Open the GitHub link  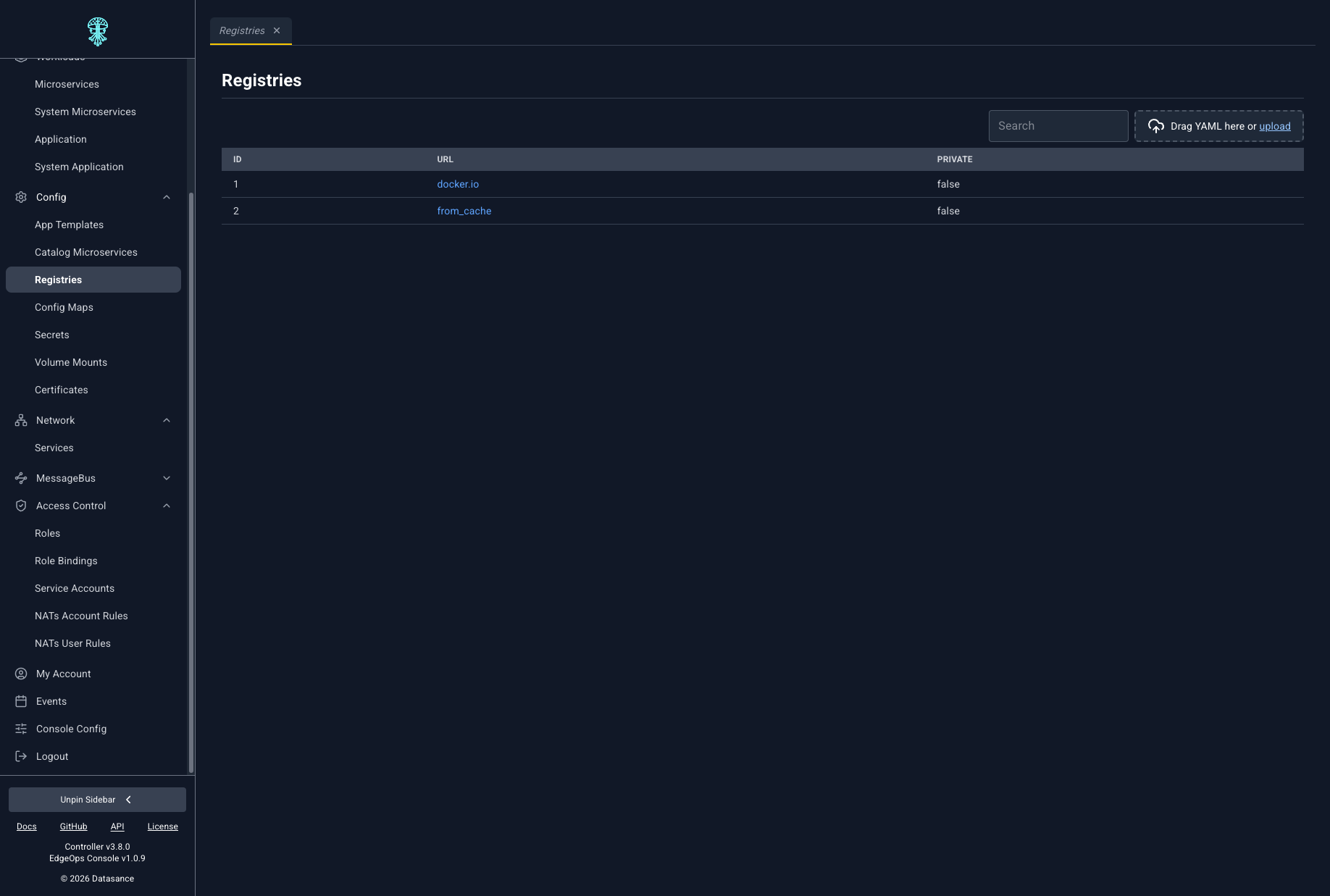coord(73,826)
